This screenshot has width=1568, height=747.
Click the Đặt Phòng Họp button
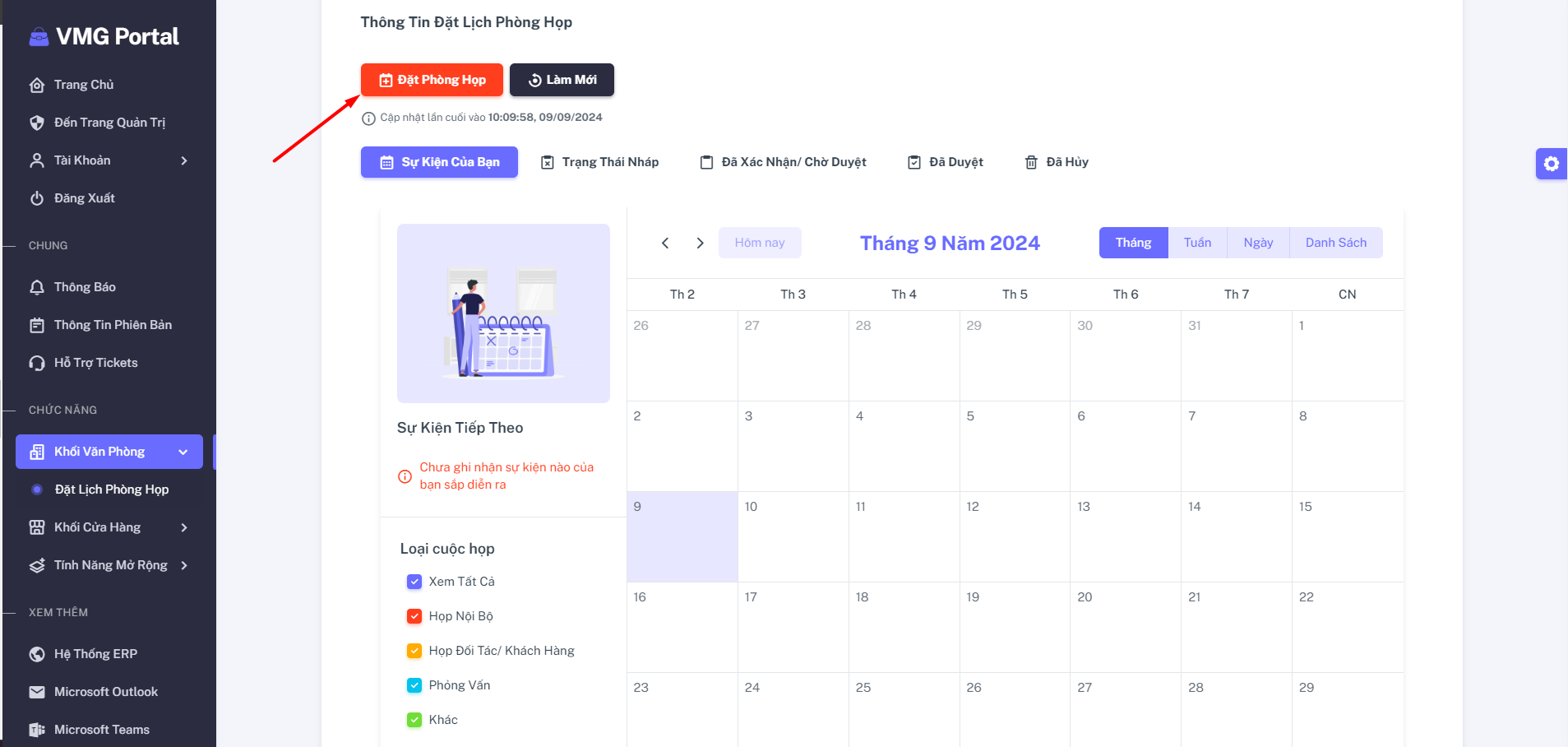432,80
